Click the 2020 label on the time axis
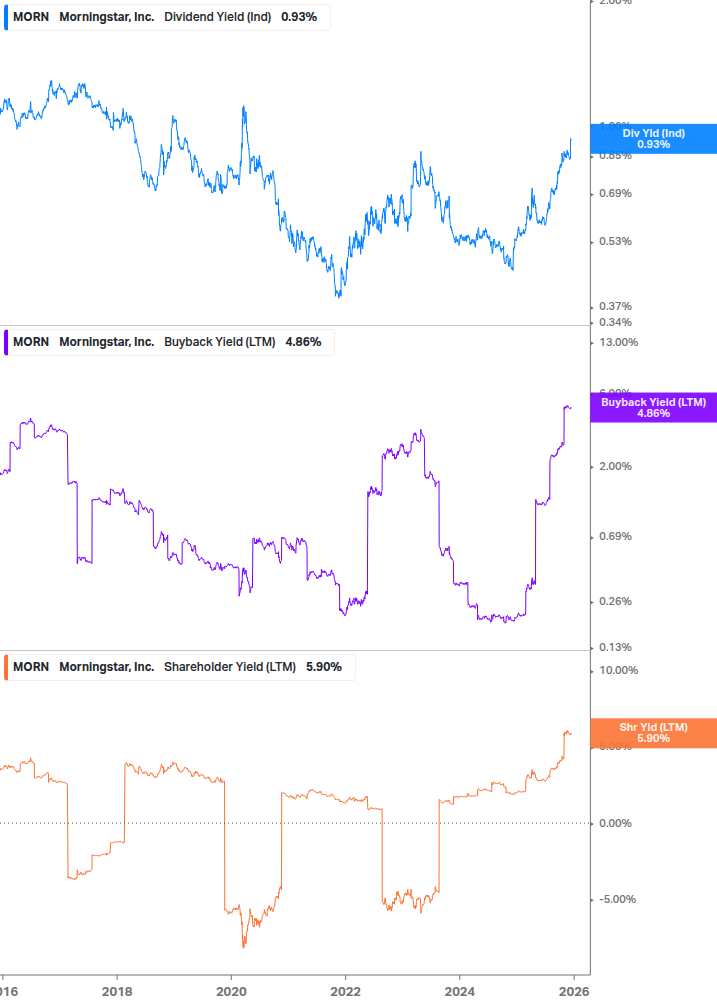Screen dimensions: 717x1005 pos(231,992)
